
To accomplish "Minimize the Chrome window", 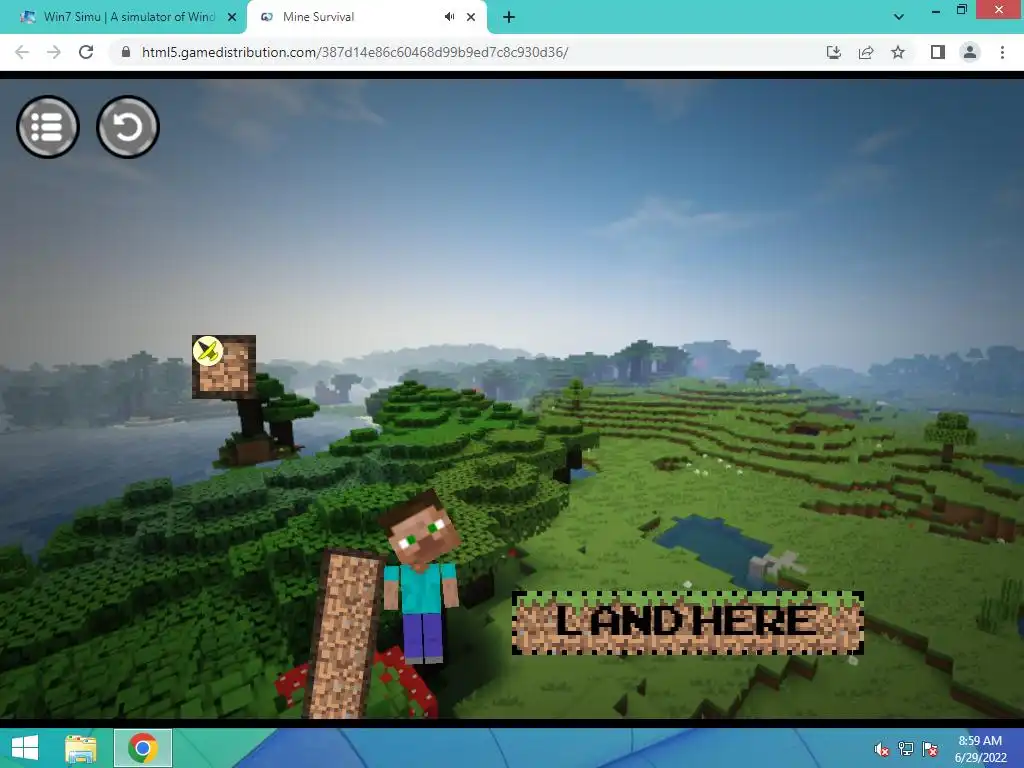I will tap(936, 10).
